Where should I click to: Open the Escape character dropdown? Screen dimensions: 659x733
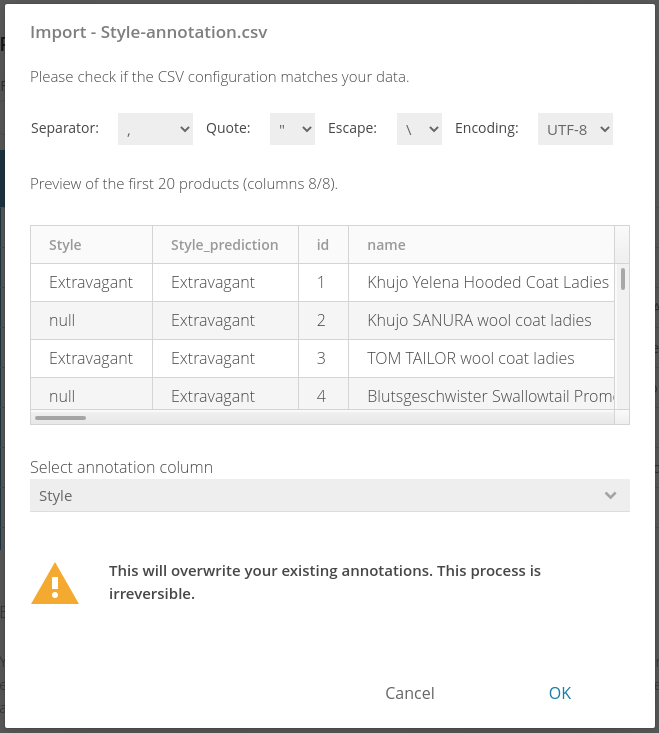419,129
